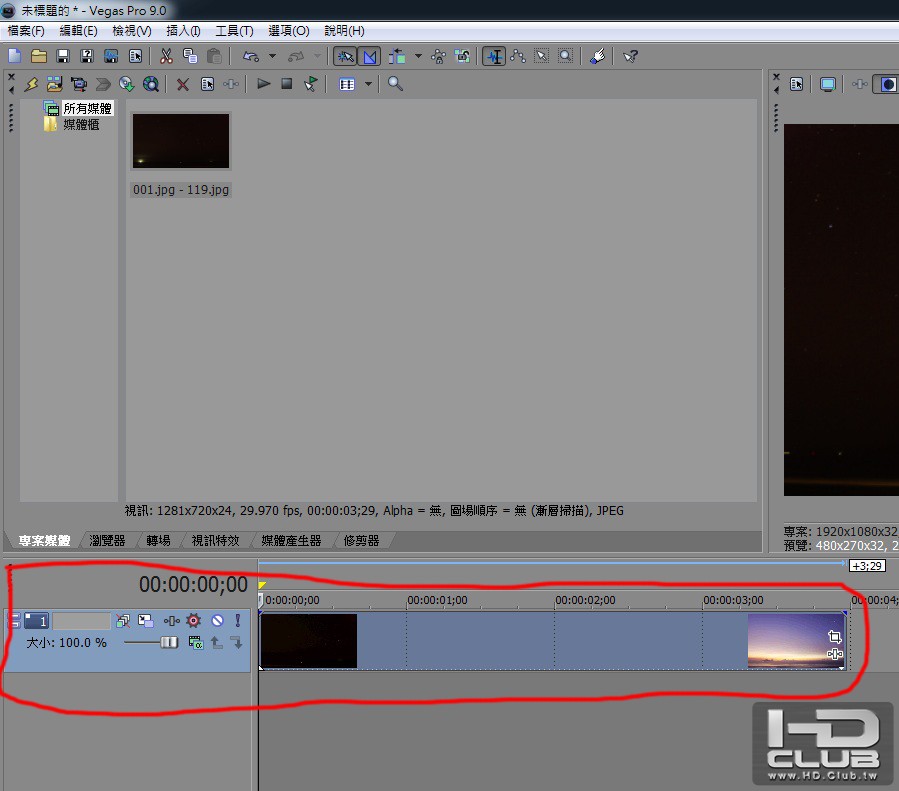Switch to the 轉場 tab
Viewport: 899px width, 791px height.
pos(158,541)
